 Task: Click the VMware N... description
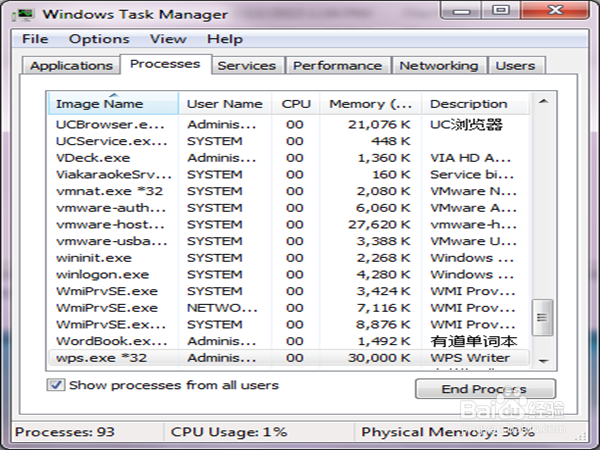click(x=473, y=191)
